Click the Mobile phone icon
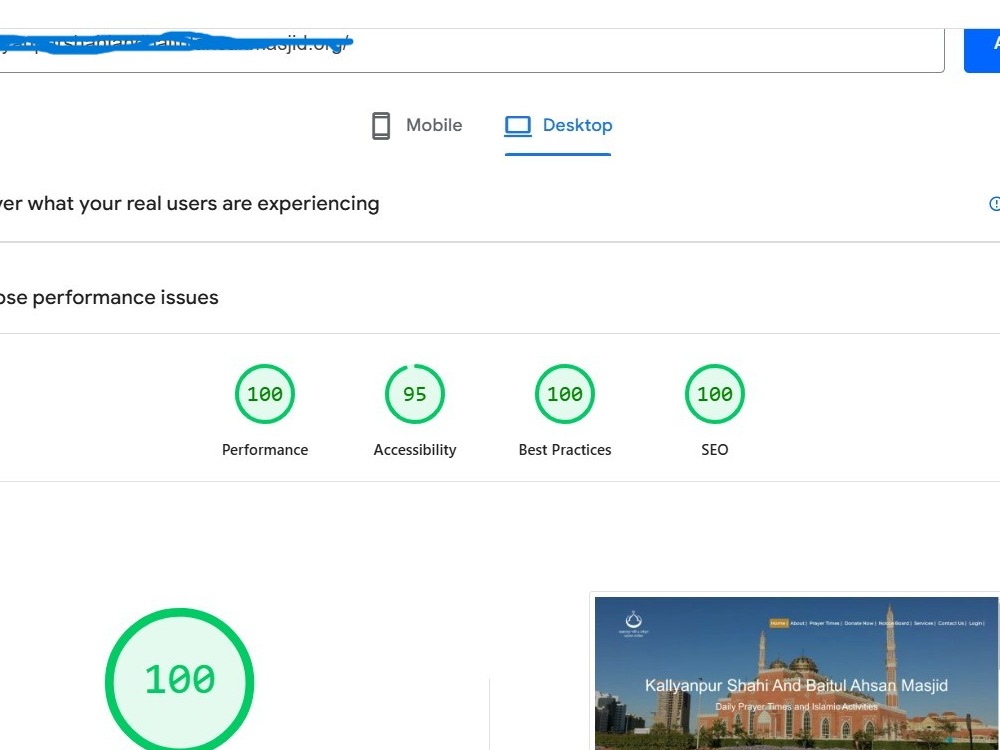Image resolution: width=1000 pixels, height=750 pixels. click(x=381, y=126)
